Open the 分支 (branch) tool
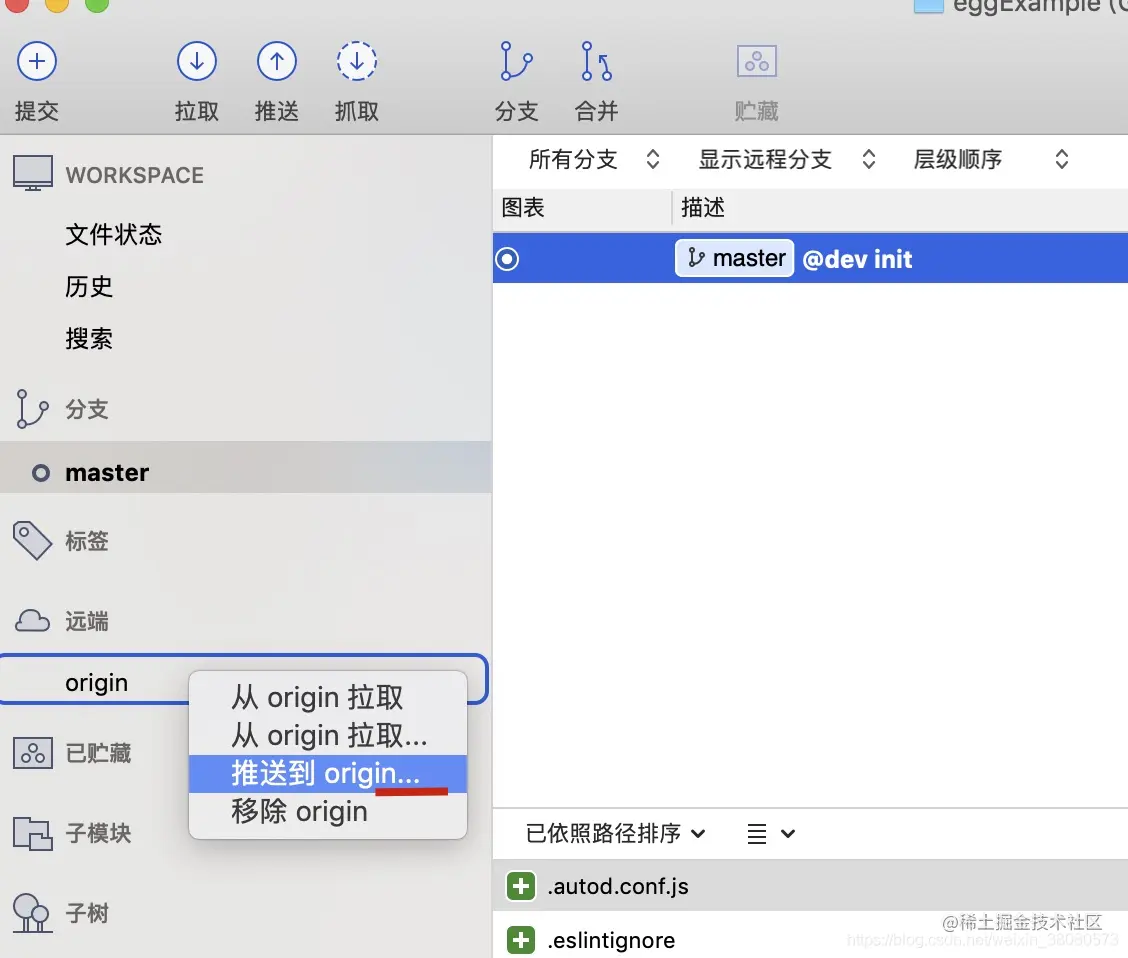The image size is (1128, 958). 517,61
